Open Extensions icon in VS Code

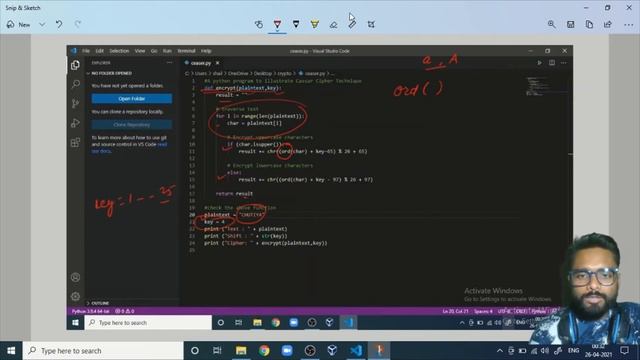point(76,142)
